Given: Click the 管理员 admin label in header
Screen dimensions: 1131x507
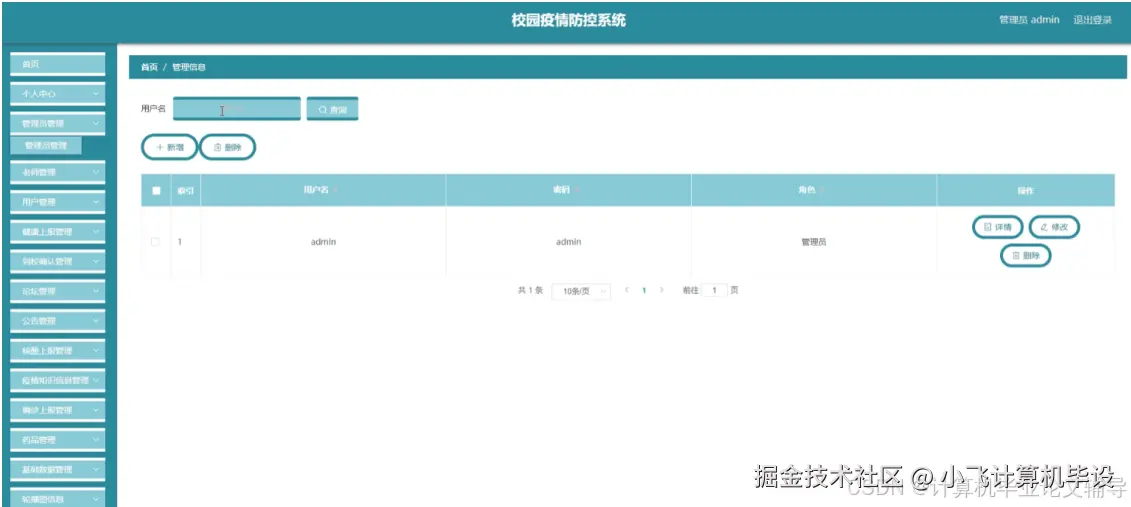Looking at the screenshot, I should point(1029,20).
